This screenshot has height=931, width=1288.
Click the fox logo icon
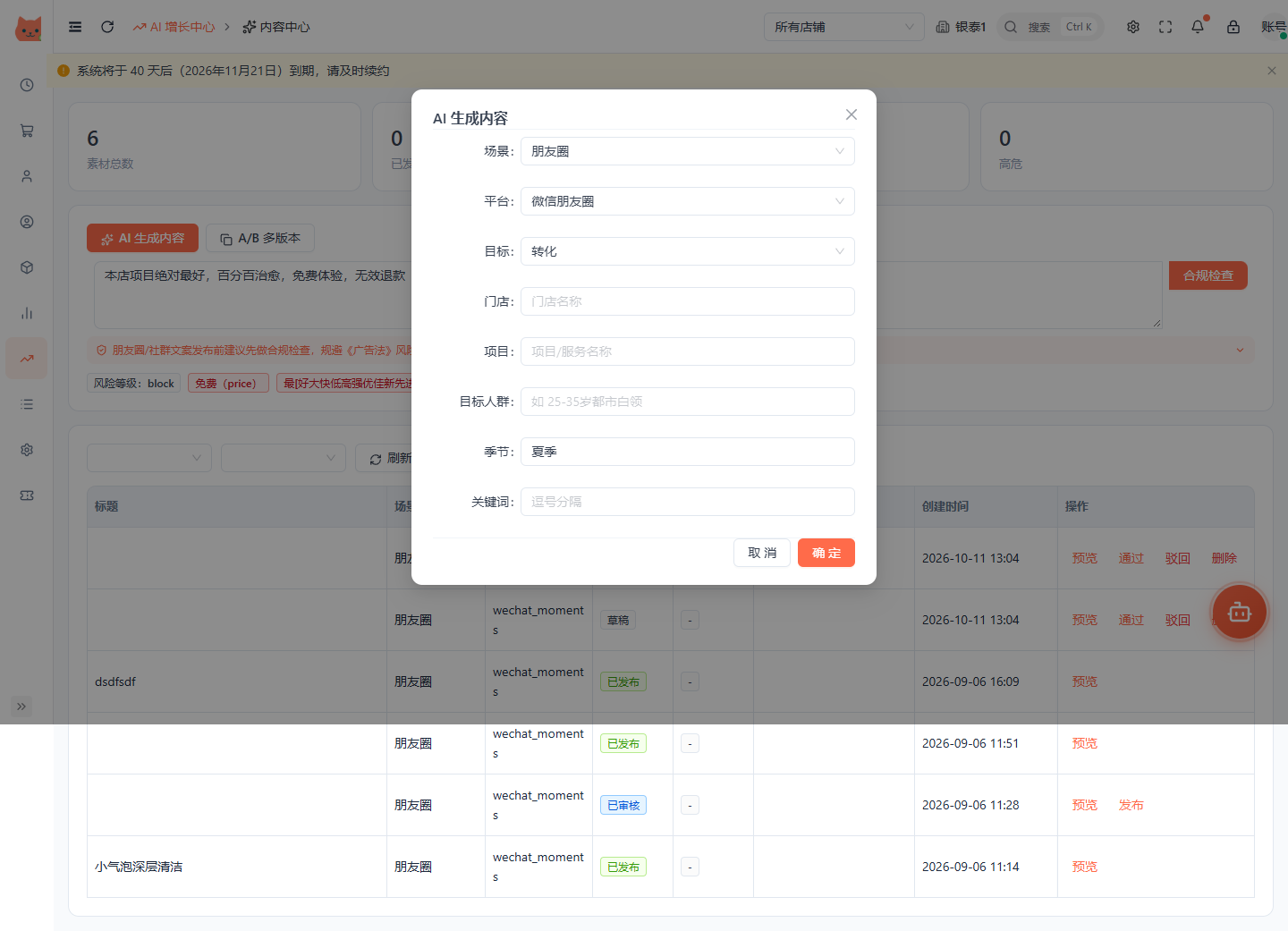click(x=29, y=29)
